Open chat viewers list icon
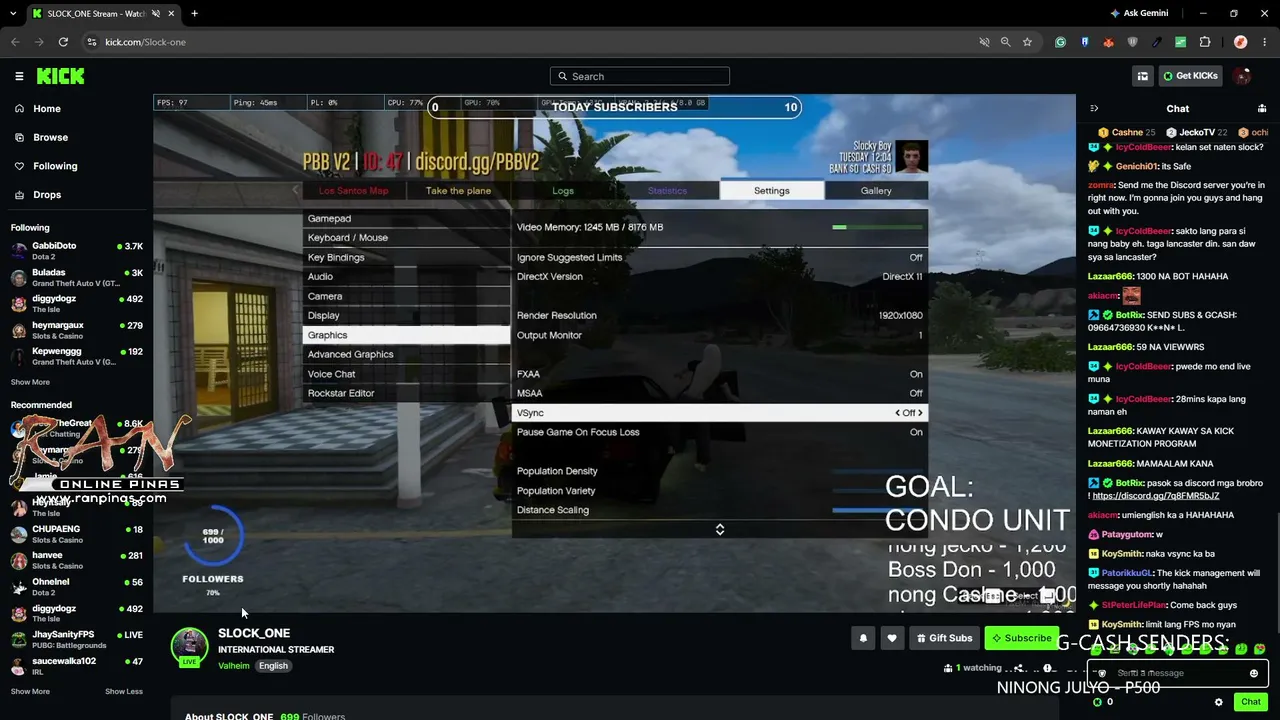1280x720 pixels. (1262, 108)
